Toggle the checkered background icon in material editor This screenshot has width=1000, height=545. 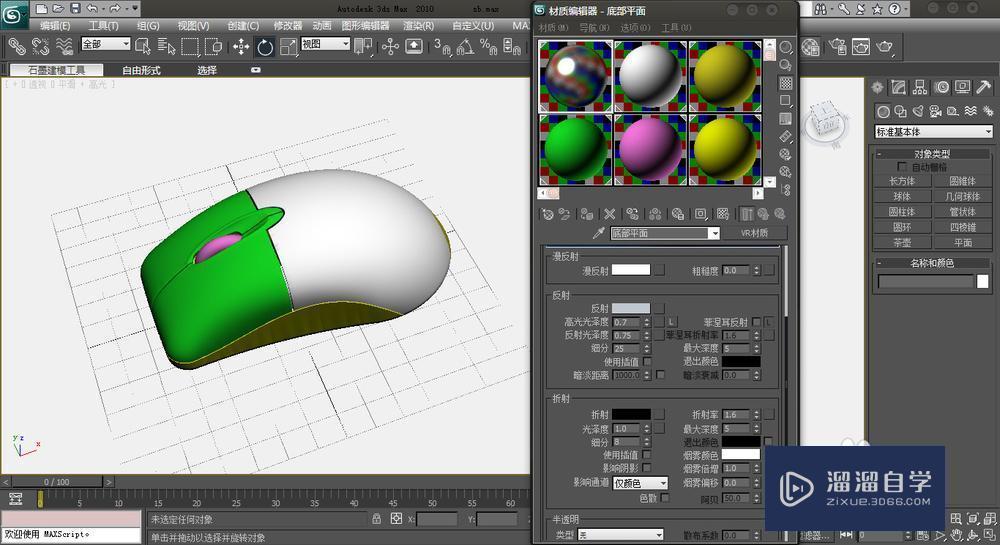click(786, 83)
